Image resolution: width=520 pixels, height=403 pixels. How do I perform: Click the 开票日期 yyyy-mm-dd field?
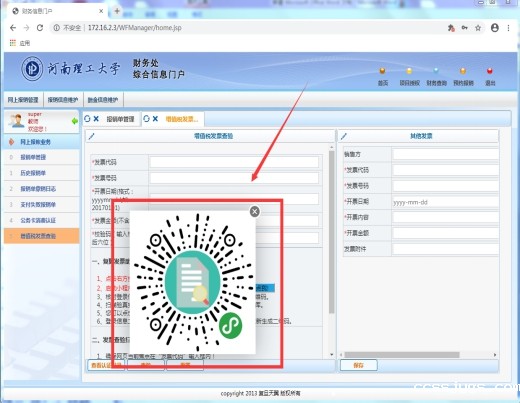(446, 202)
